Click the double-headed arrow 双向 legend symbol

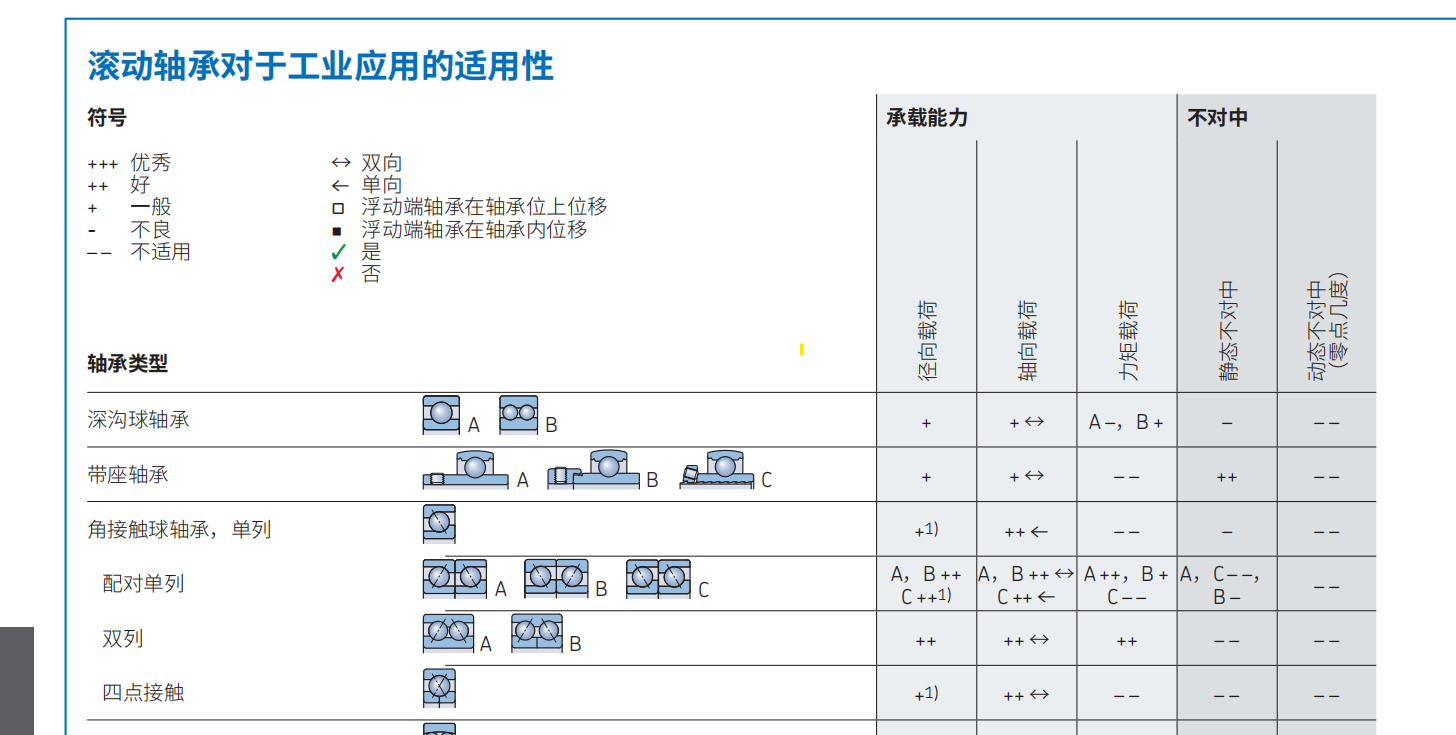click(x=341, y=163)
